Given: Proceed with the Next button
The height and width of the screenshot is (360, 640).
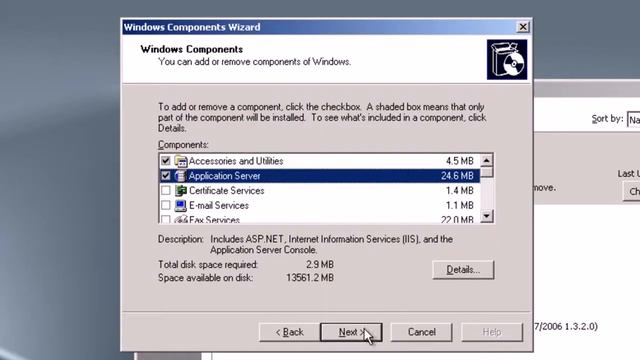Looking at the screenshot, I should [x=351, y=332].
